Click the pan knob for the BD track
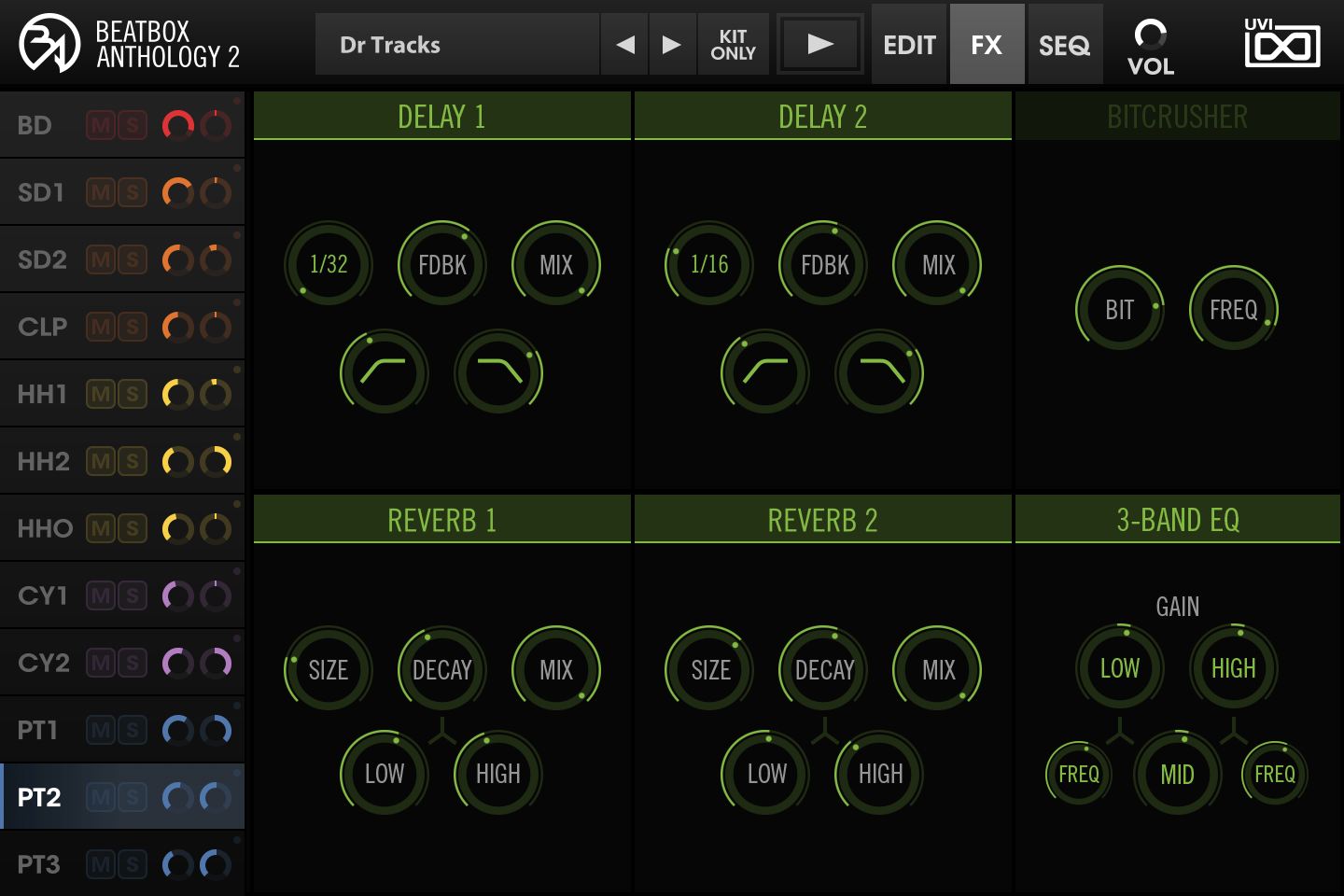1344x896 pixels. 216,124
